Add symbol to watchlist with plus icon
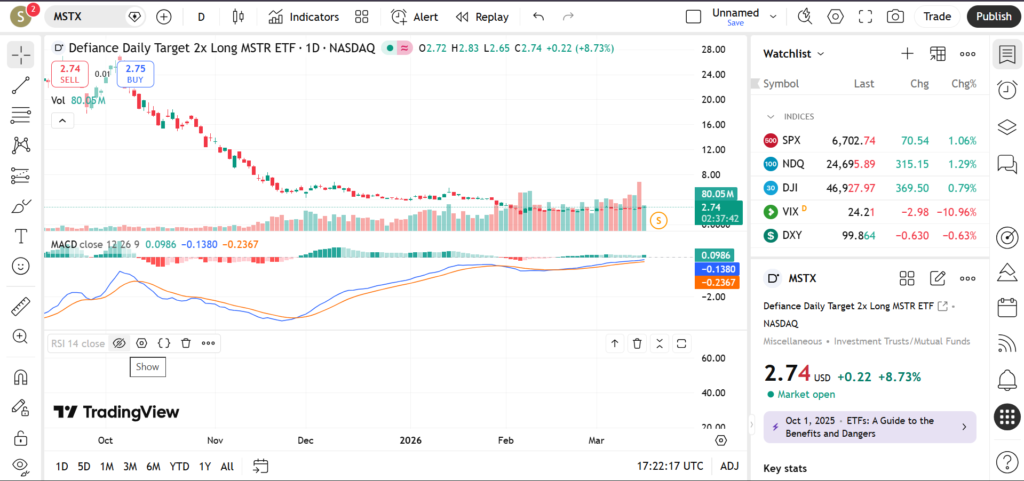 [x=907, y=54]
